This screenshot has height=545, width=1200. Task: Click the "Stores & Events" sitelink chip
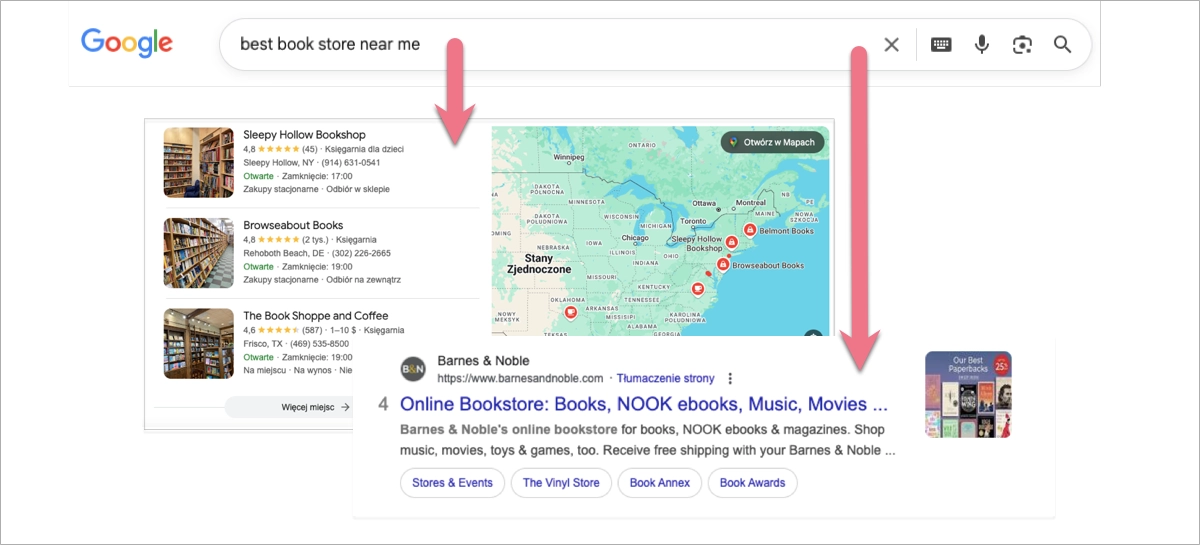click(x=452, y=483)
